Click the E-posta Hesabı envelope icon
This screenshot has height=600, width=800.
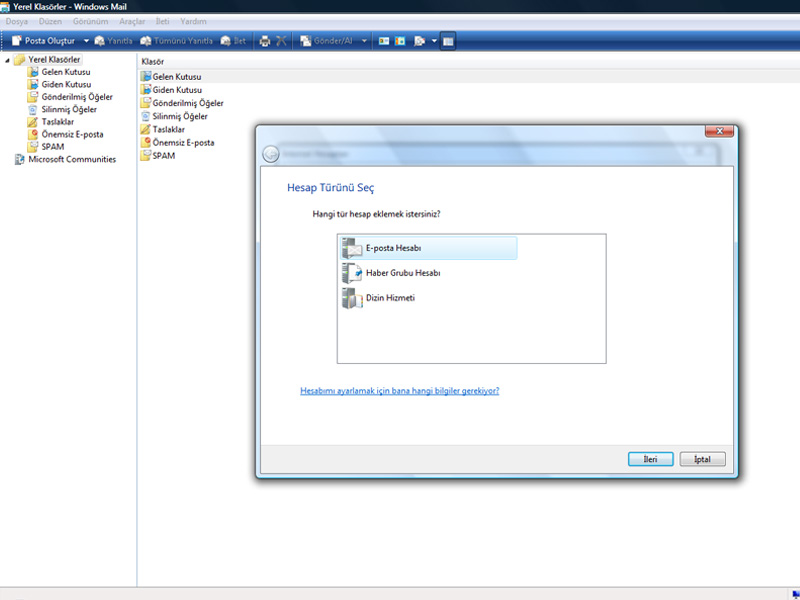click(x=352, y=248)
